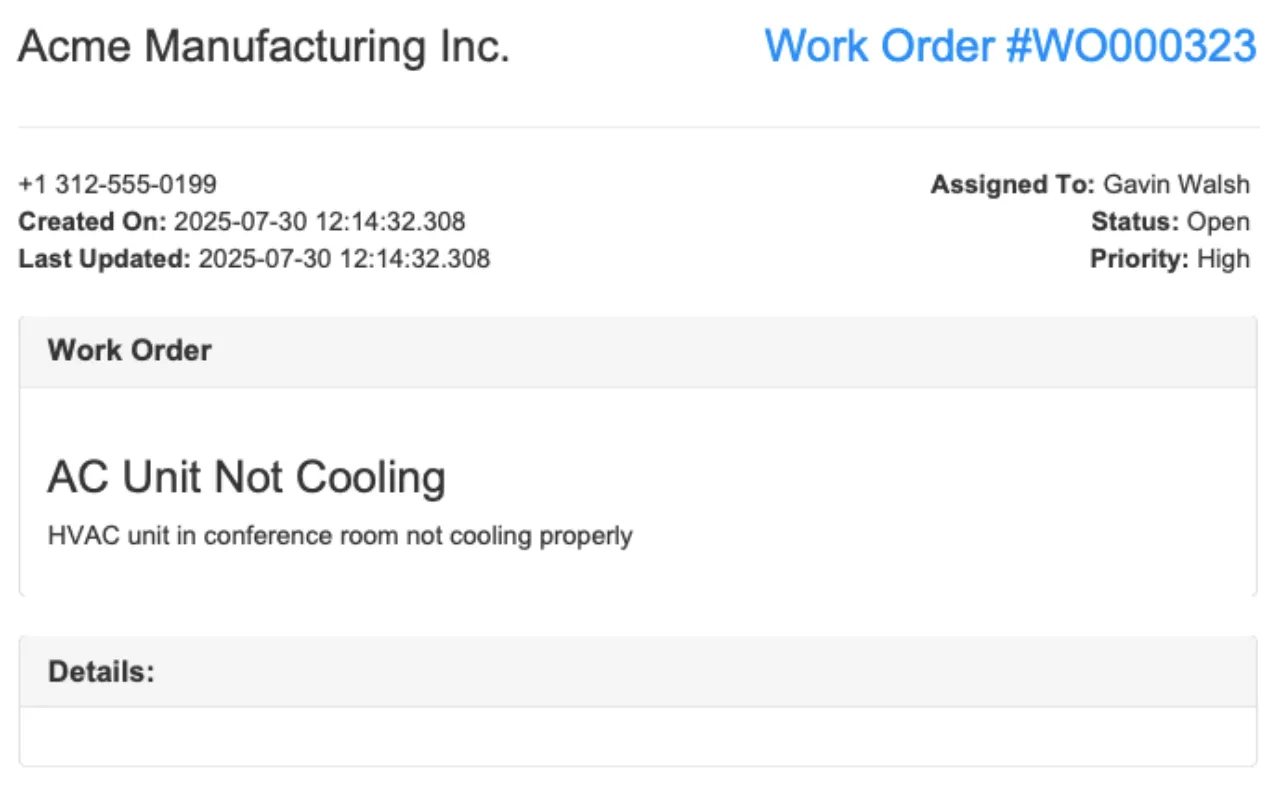Viewport: 1280px width, 800px height.
Task: Click the Priority label
Action: pos(1139,259)
